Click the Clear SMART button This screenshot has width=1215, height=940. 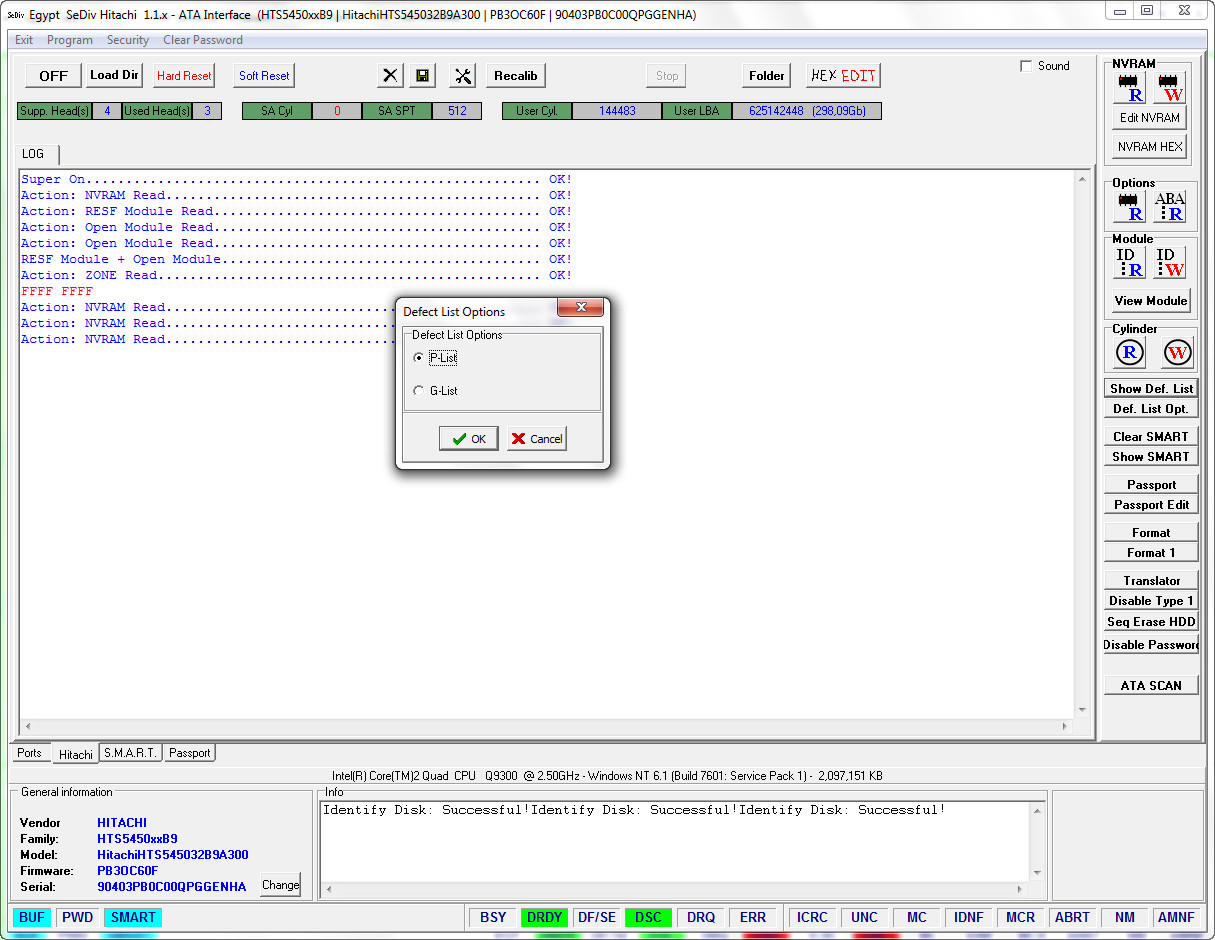(x=1151, y=436)
